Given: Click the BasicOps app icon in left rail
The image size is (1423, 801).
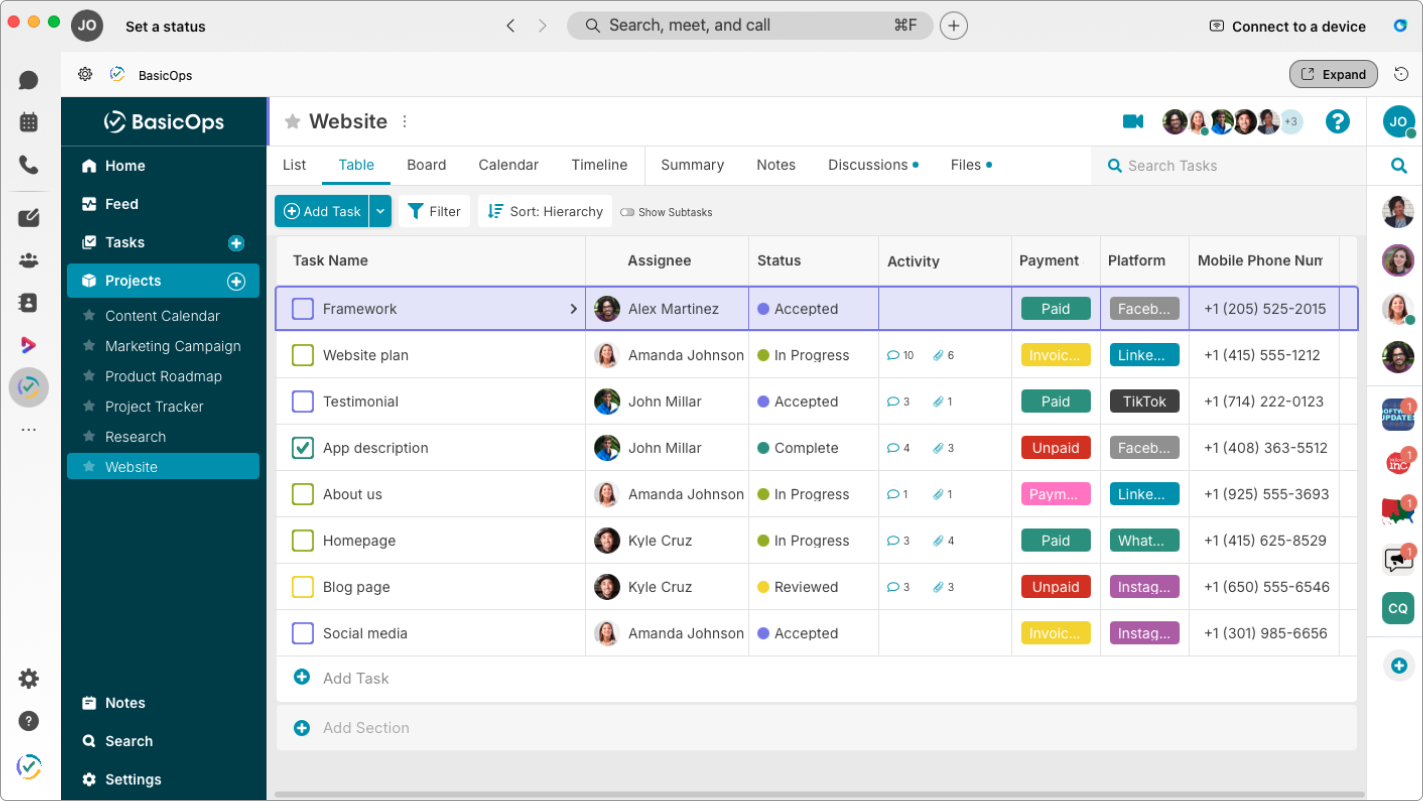Looking at the screenshot, I should click(x=29, y=387).
